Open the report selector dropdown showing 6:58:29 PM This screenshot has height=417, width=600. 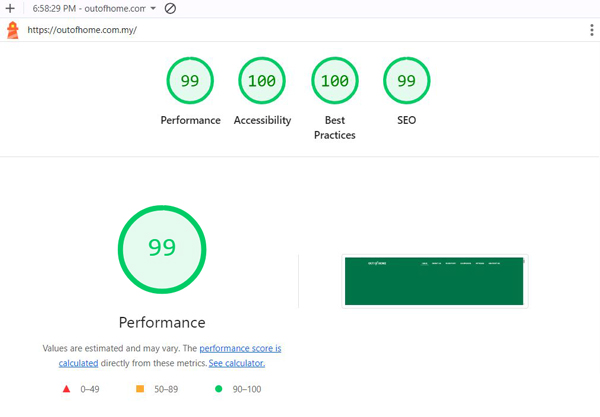tap(94, 8)
